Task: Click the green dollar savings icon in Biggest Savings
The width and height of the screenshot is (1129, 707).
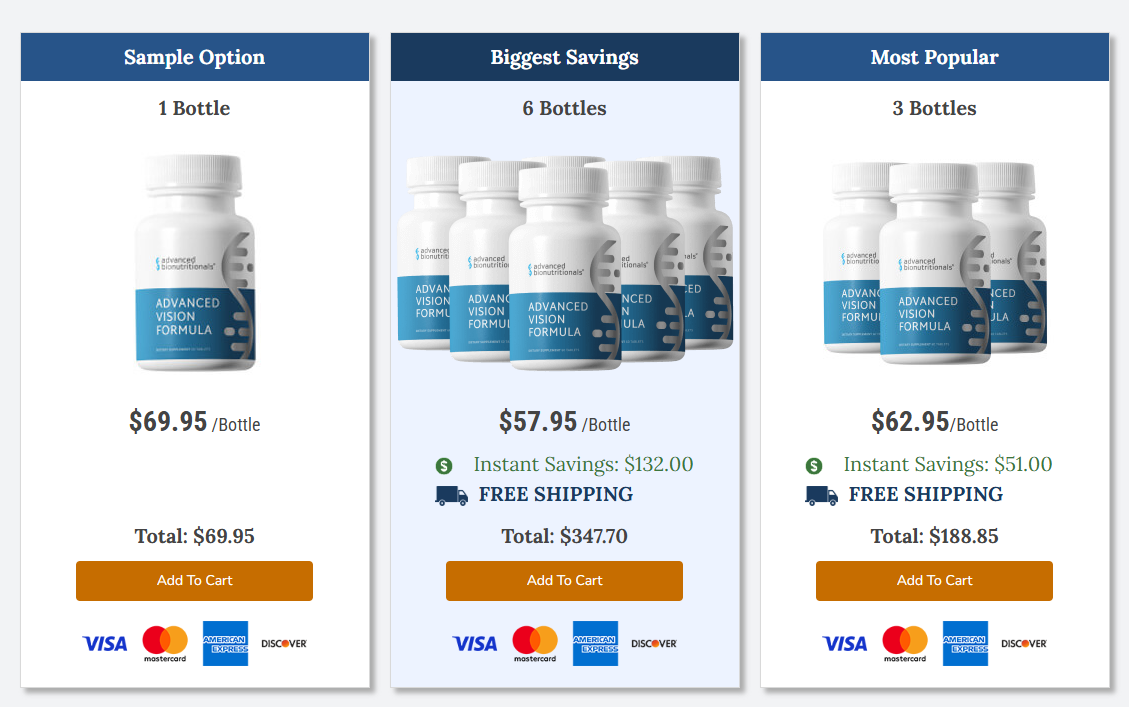Action: pyautogui.click(x=446, y=464)
